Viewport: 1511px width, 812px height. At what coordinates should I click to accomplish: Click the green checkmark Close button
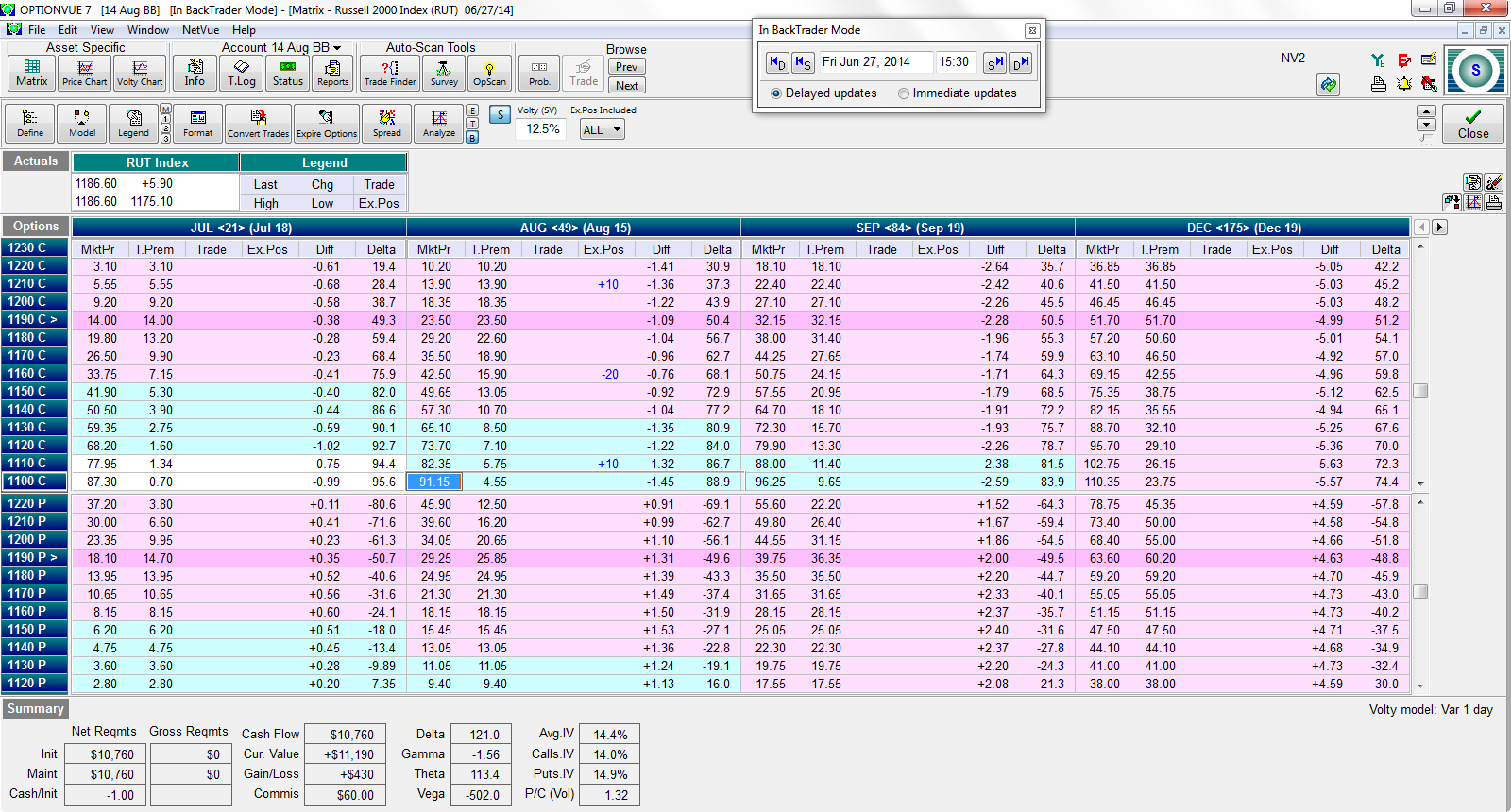tap(1472, 124)
